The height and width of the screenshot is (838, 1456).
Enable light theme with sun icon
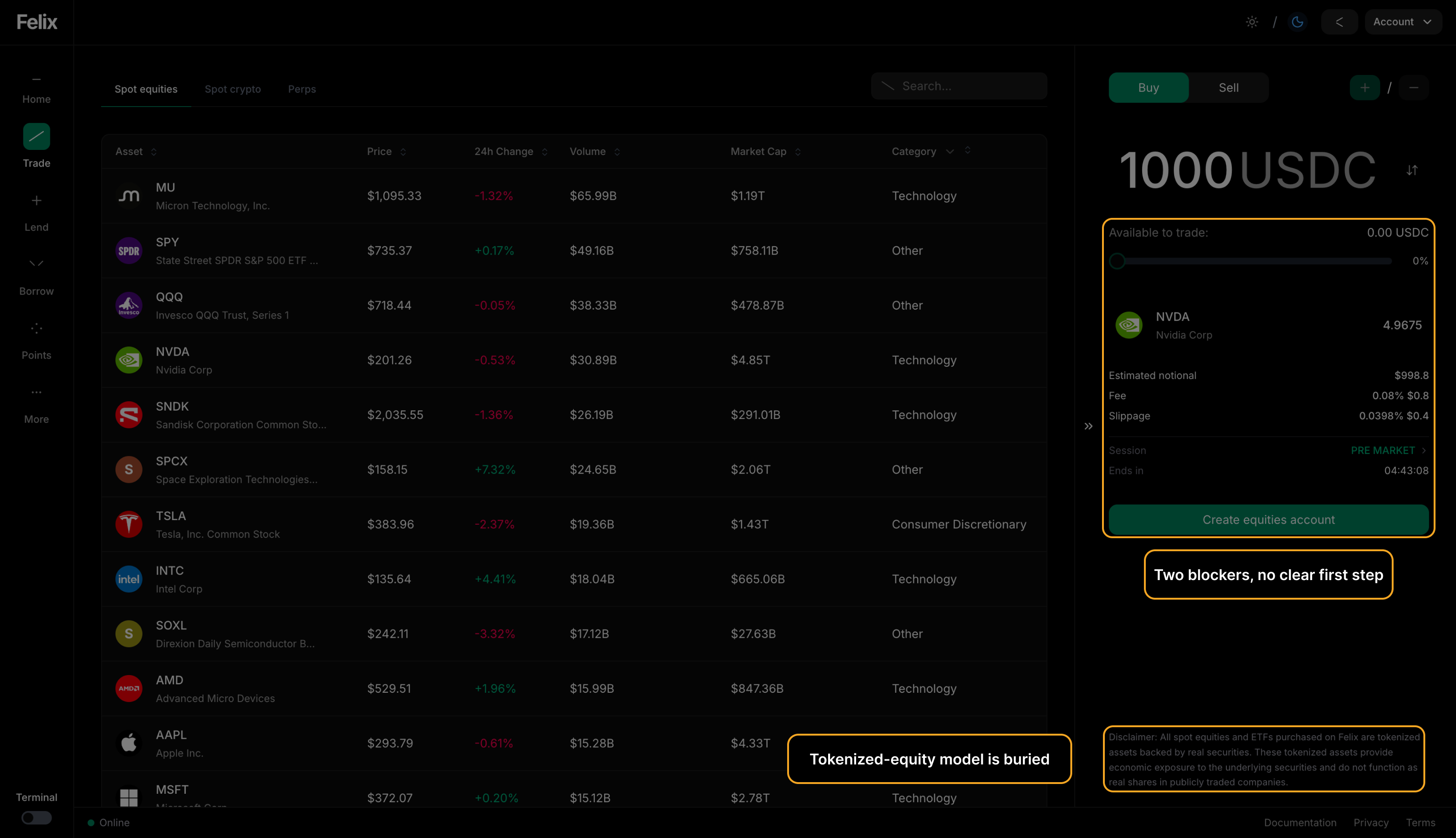(x=1252, y=22)
